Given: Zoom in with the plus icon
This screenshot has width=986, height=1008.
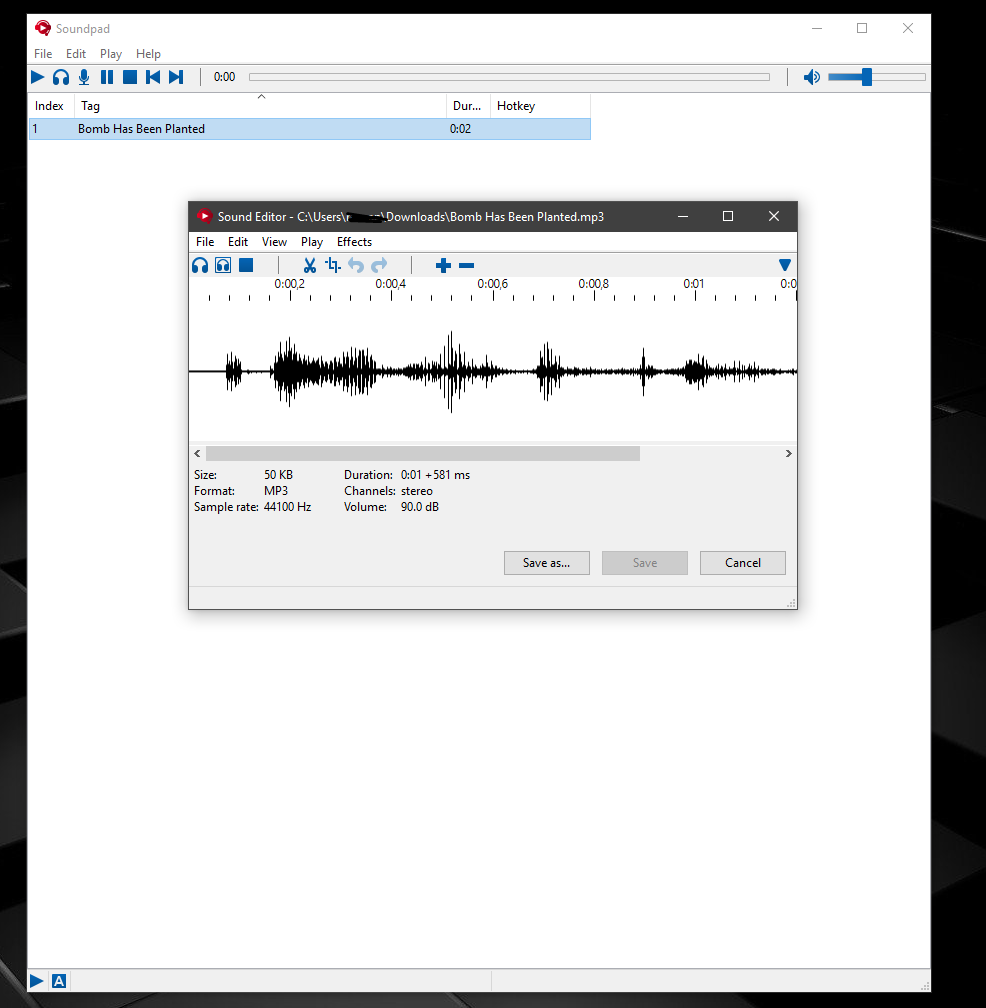Looking at the screenshot, I should pyautogui.click(x=444, y=265).
